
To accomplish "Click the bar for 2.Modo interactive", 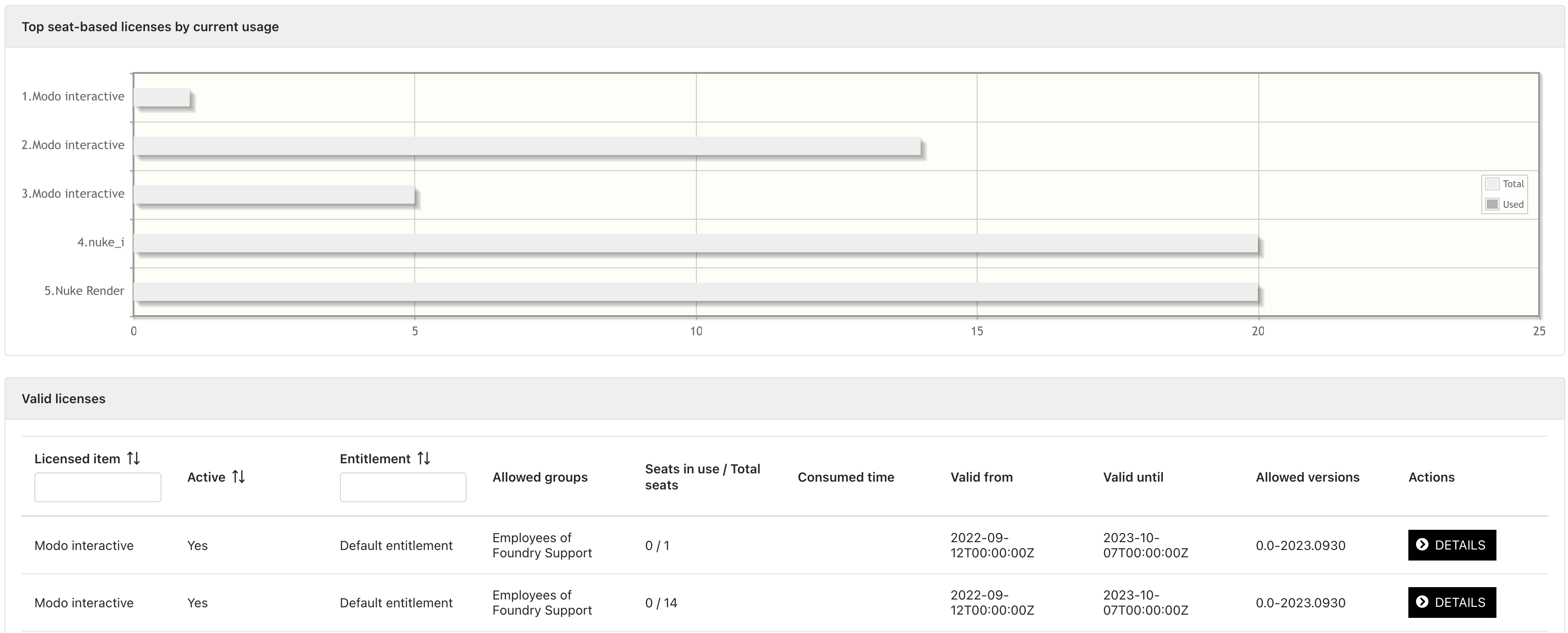I will click(527, 146).
